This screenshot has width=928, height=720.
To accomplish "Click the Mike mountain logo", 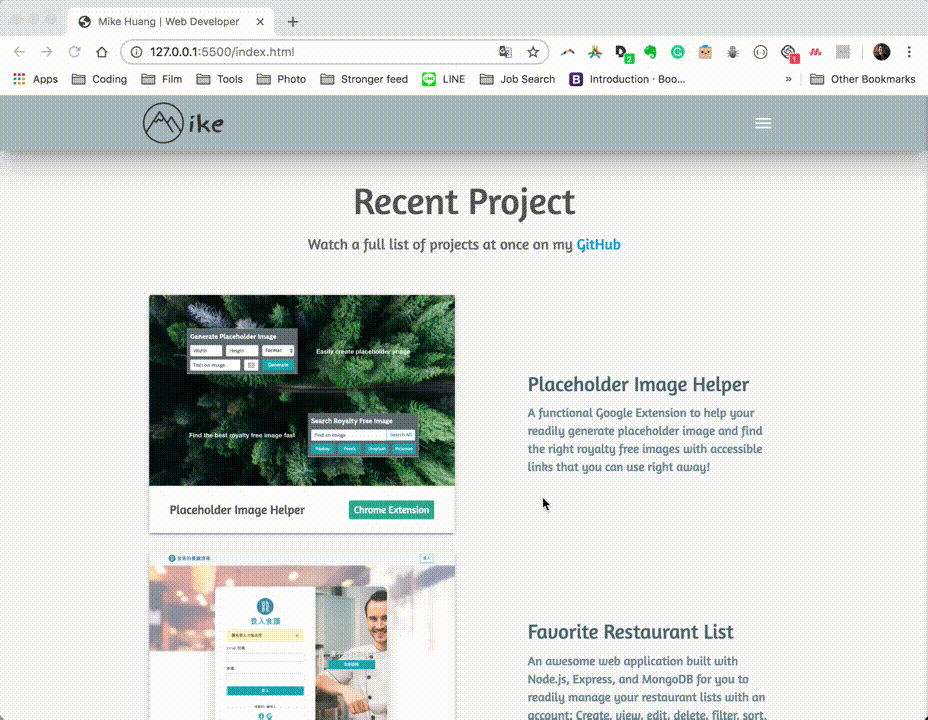I will [x=183, y=123].
